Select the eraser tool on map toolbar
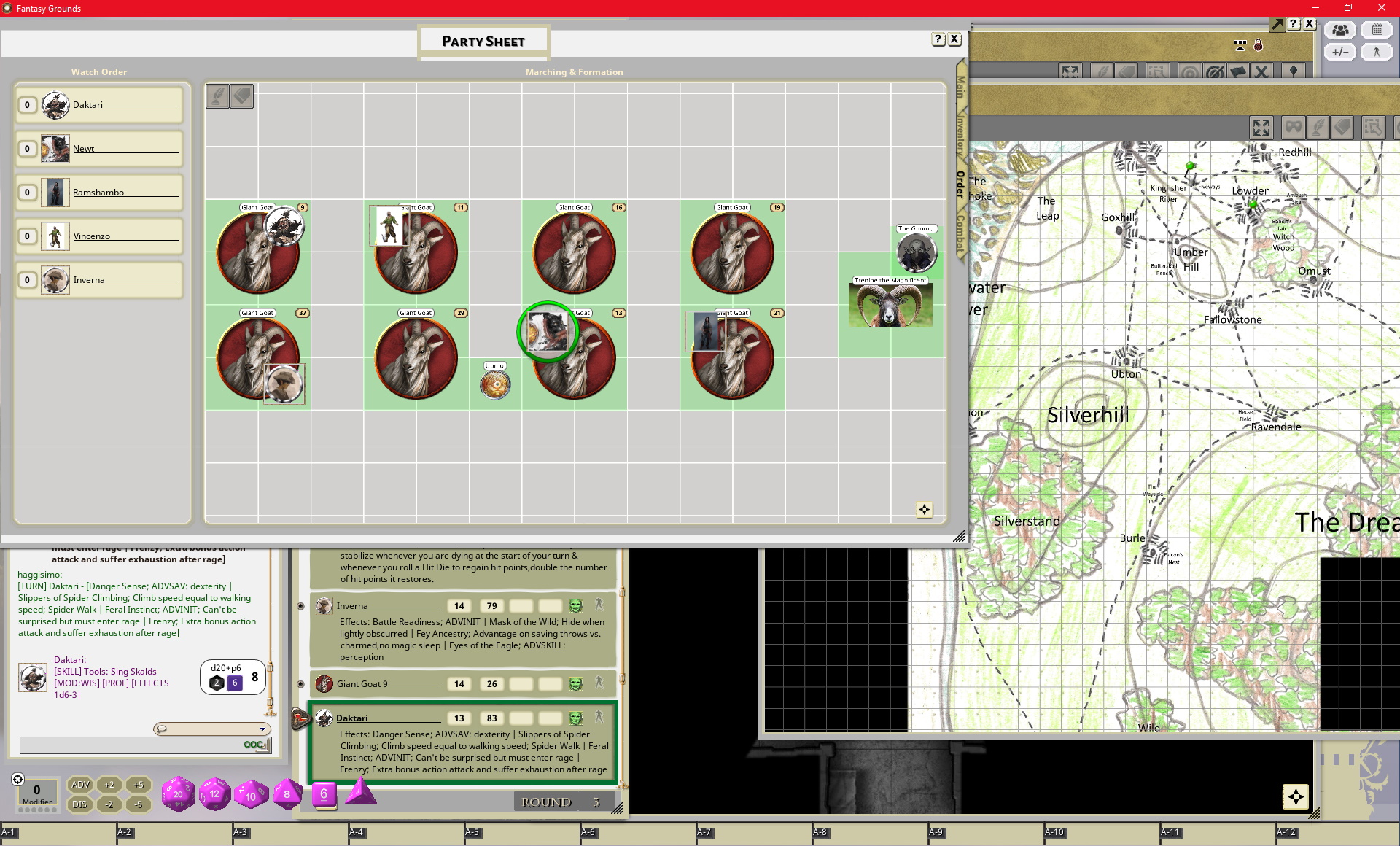 (1342, 128)
